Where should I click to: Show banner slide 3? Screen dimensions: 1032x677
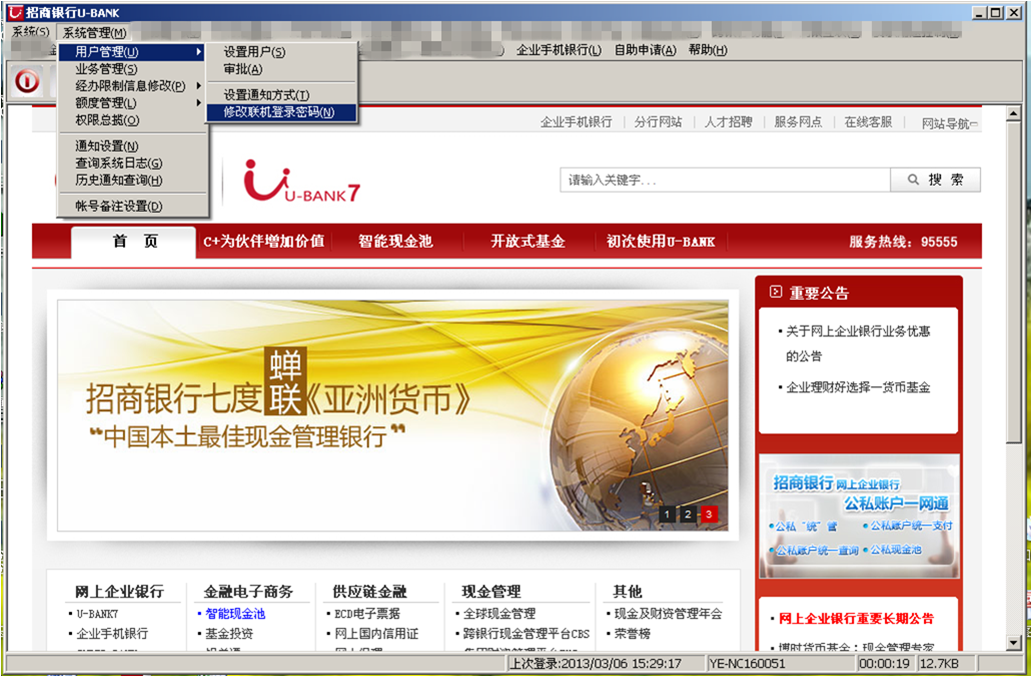click(709, 514)
